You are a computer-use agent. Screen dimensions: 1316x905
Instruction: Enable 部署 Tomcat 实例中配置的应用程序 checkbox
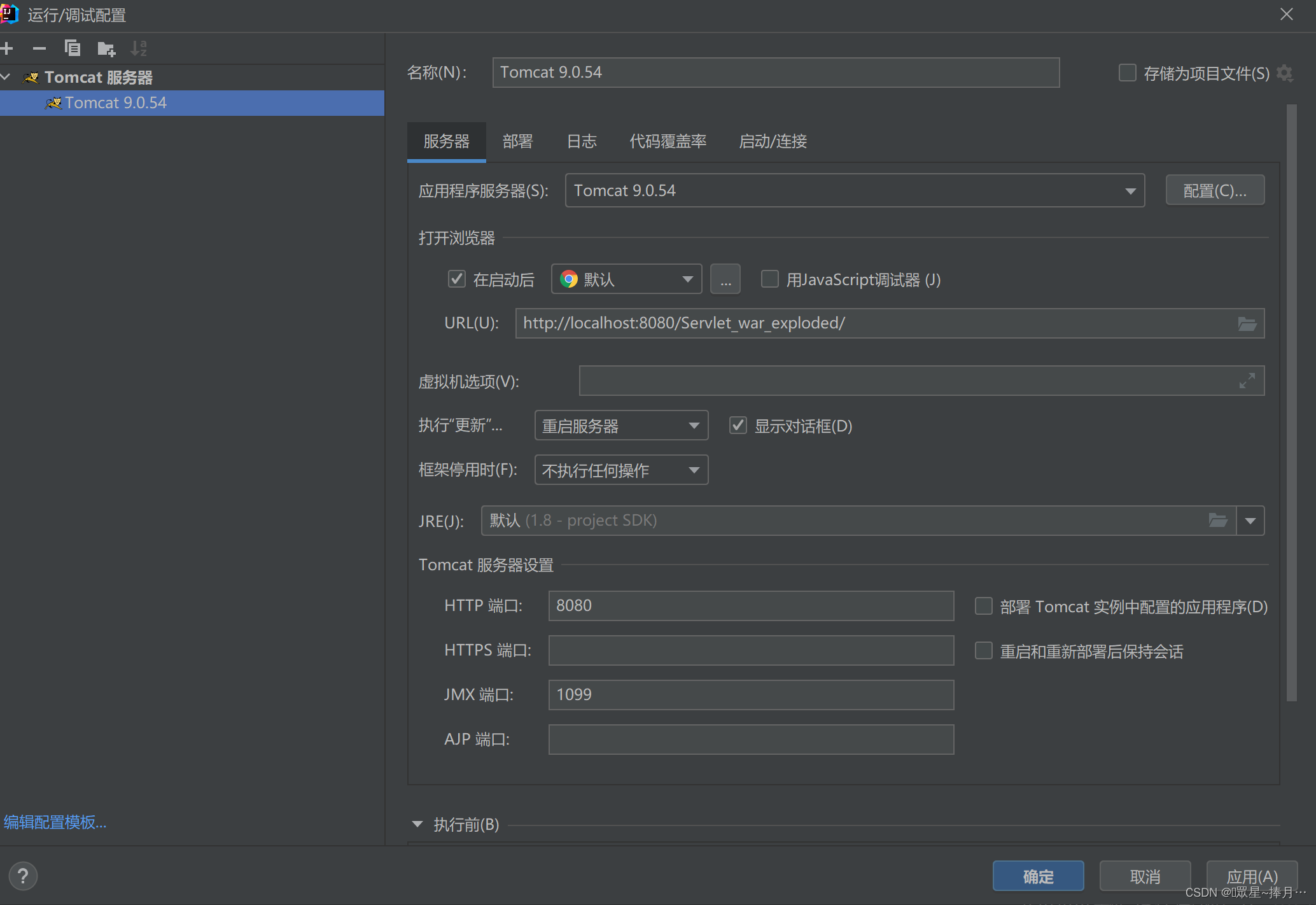984,606
